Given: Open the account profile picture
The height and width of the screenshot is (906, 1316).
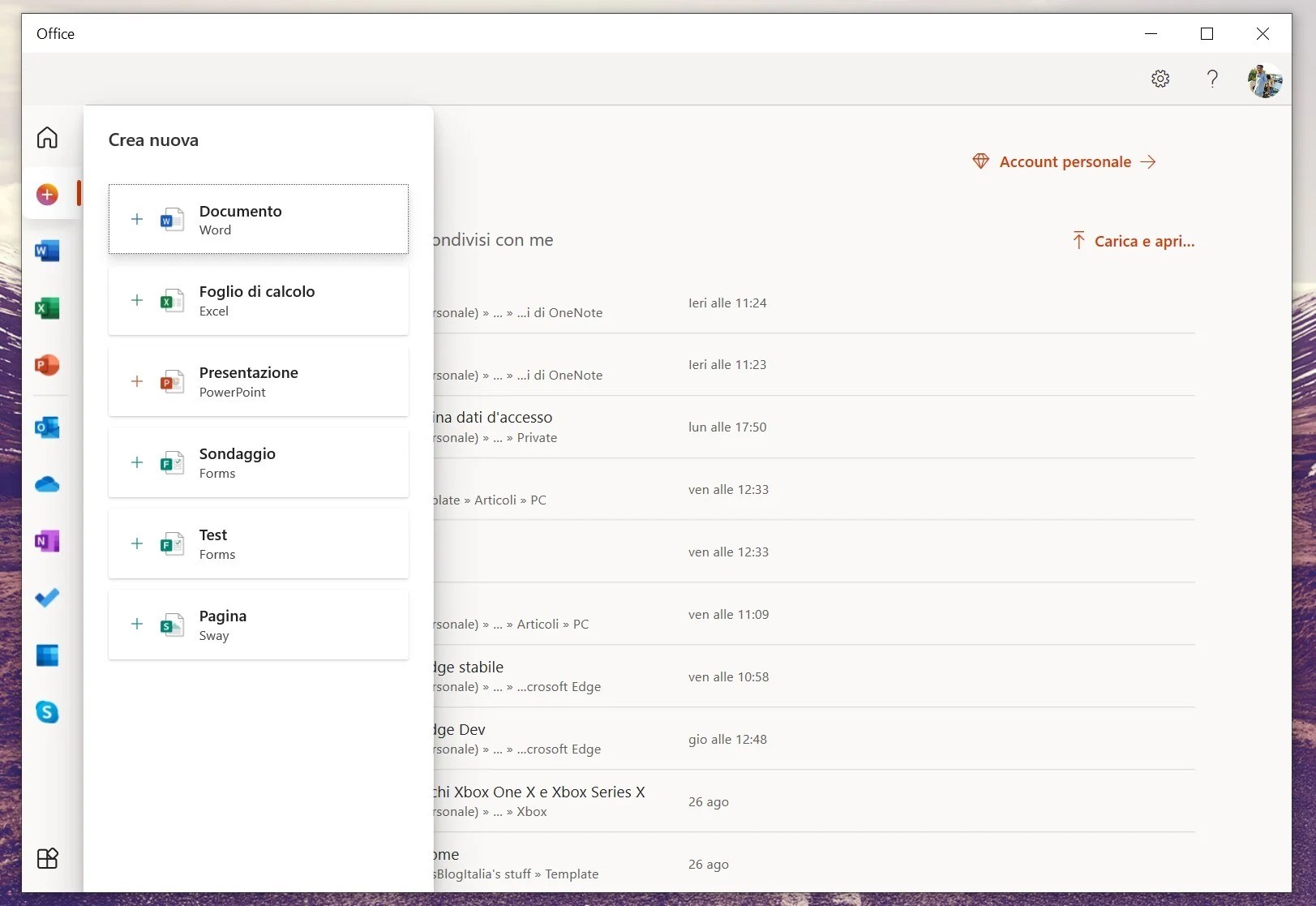Looking at the screenshot, I should (1265, 80).
